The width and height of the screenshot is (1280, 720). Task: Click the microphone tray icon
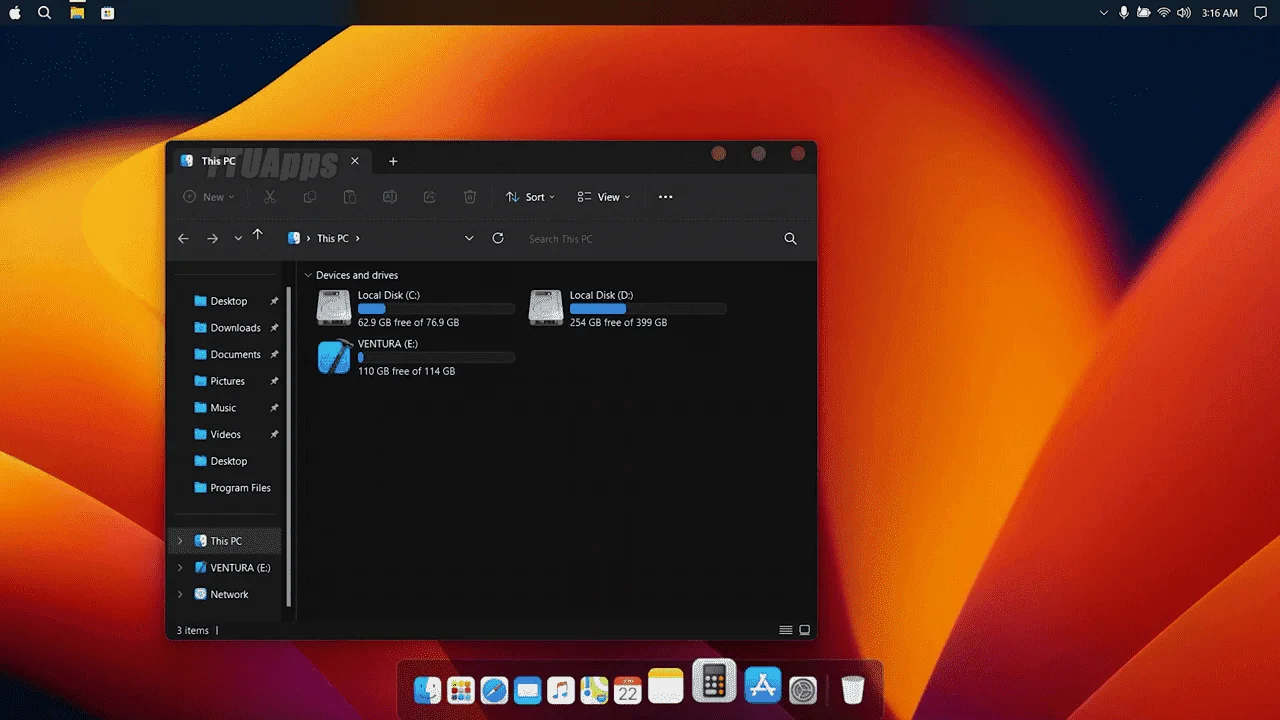click(x=1124, y=13)
